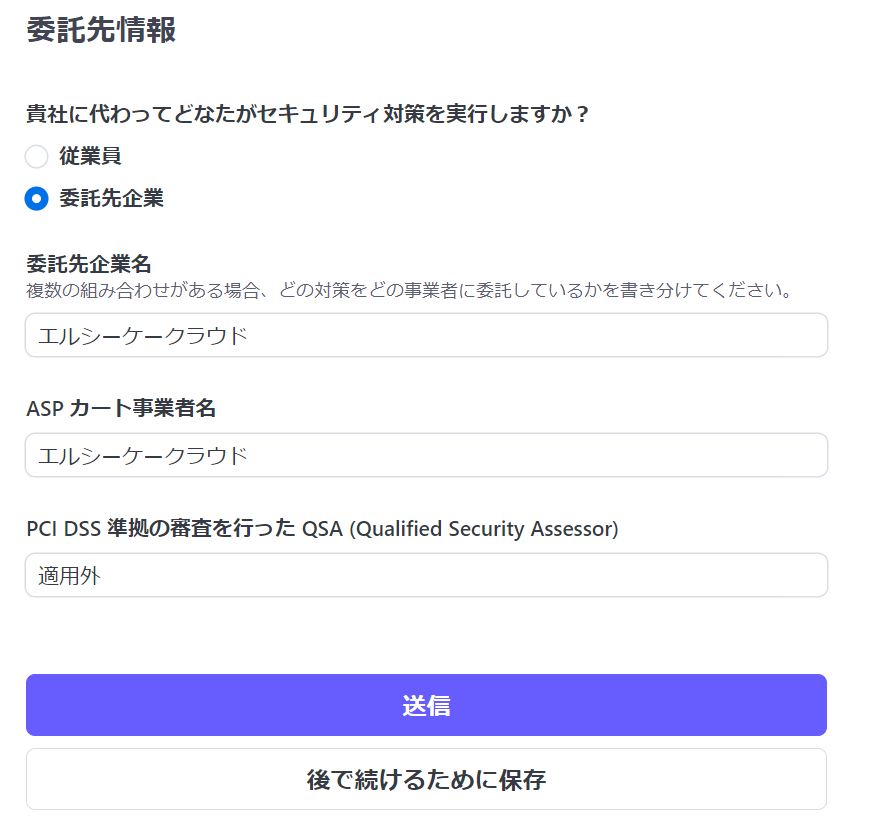The height and width of the screenshot is (832, 874).
Task: Click the 委託先企業名 input field
Action: tap(426, 335)
